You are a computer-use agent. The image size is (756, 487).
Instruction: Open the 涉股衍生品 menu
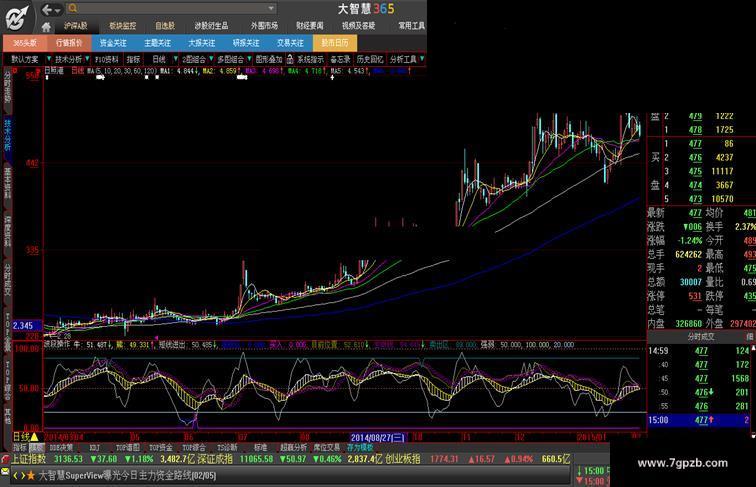tap(211, 26)
